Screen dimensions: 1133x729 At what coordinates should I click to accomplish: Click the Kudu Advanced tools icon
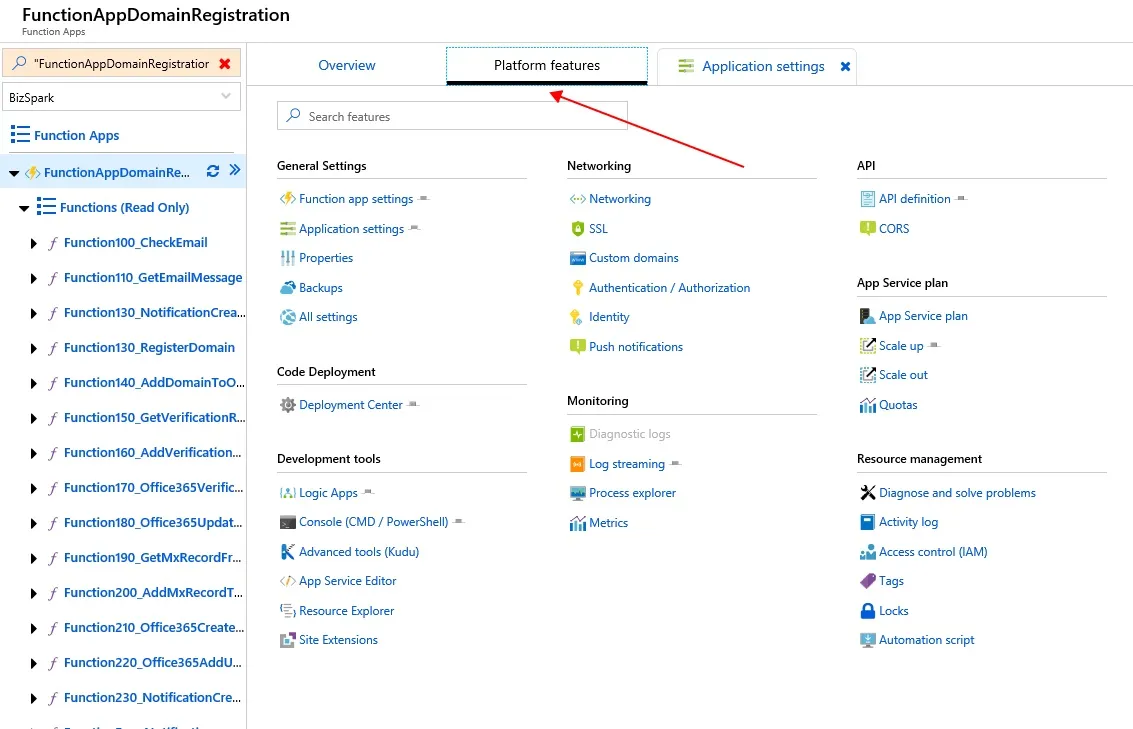(288, 551)
